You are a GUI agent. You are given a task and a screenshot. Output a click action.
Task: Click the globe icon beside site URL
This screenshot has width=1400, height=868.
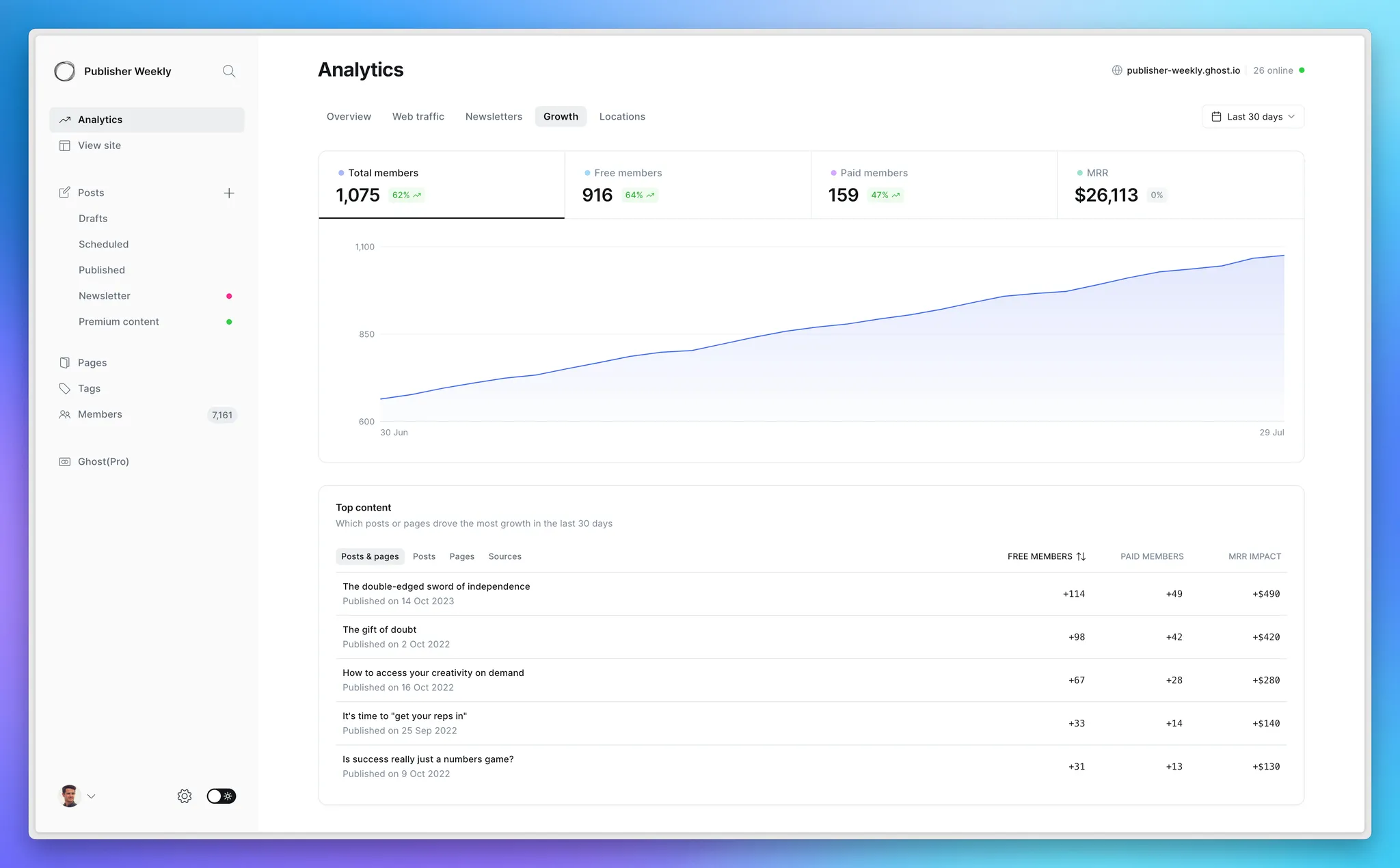[x=1117, y=70]
